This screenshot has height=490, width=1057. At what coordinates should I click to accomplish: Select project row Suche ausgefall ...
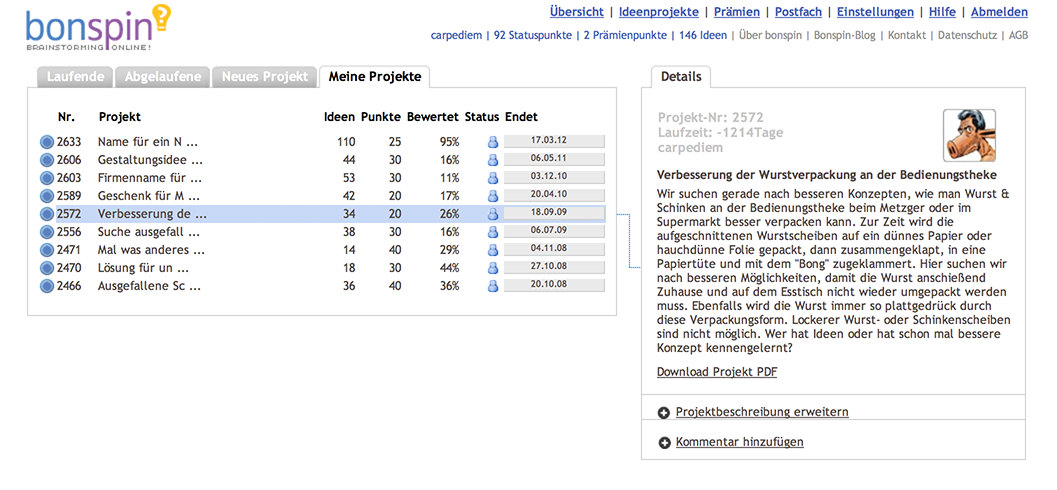coord(152,232)
